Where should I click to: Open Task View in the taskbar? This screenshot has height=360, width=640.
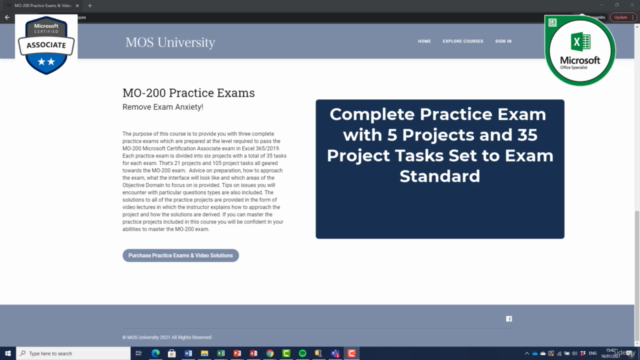click(138, 353)
